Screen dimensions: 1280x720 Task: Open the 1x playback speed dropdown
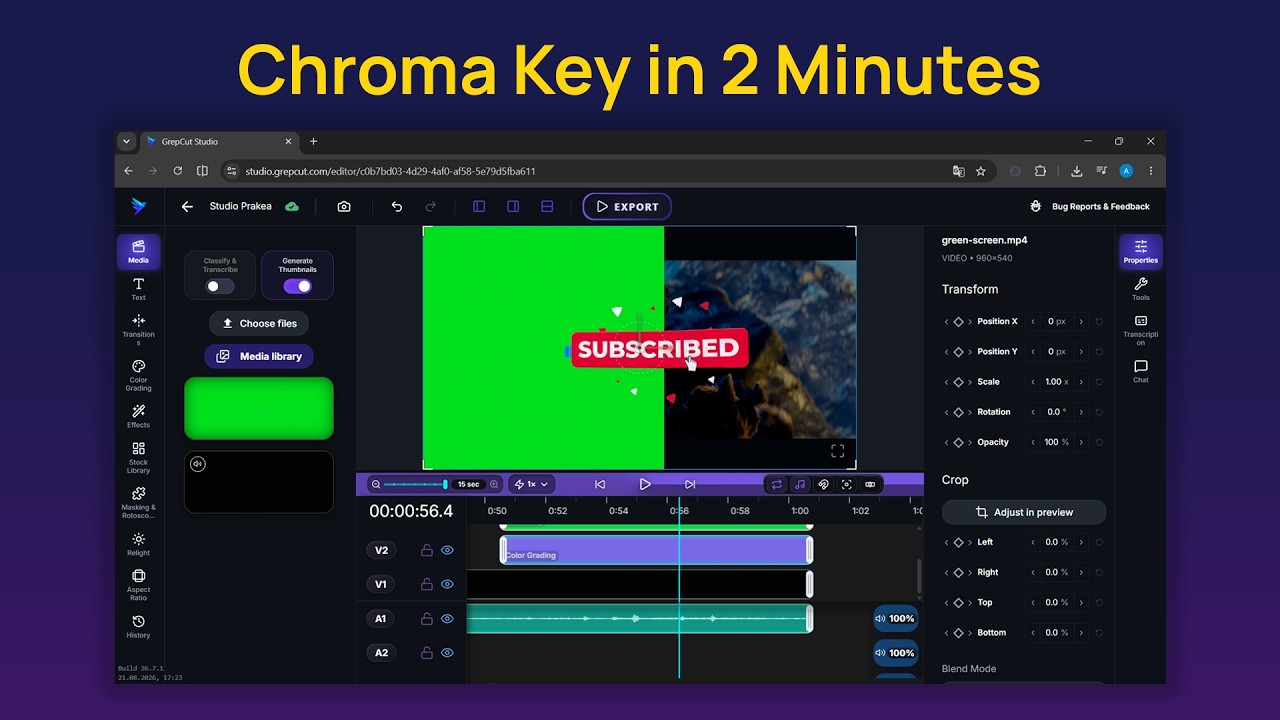(531, 484)
